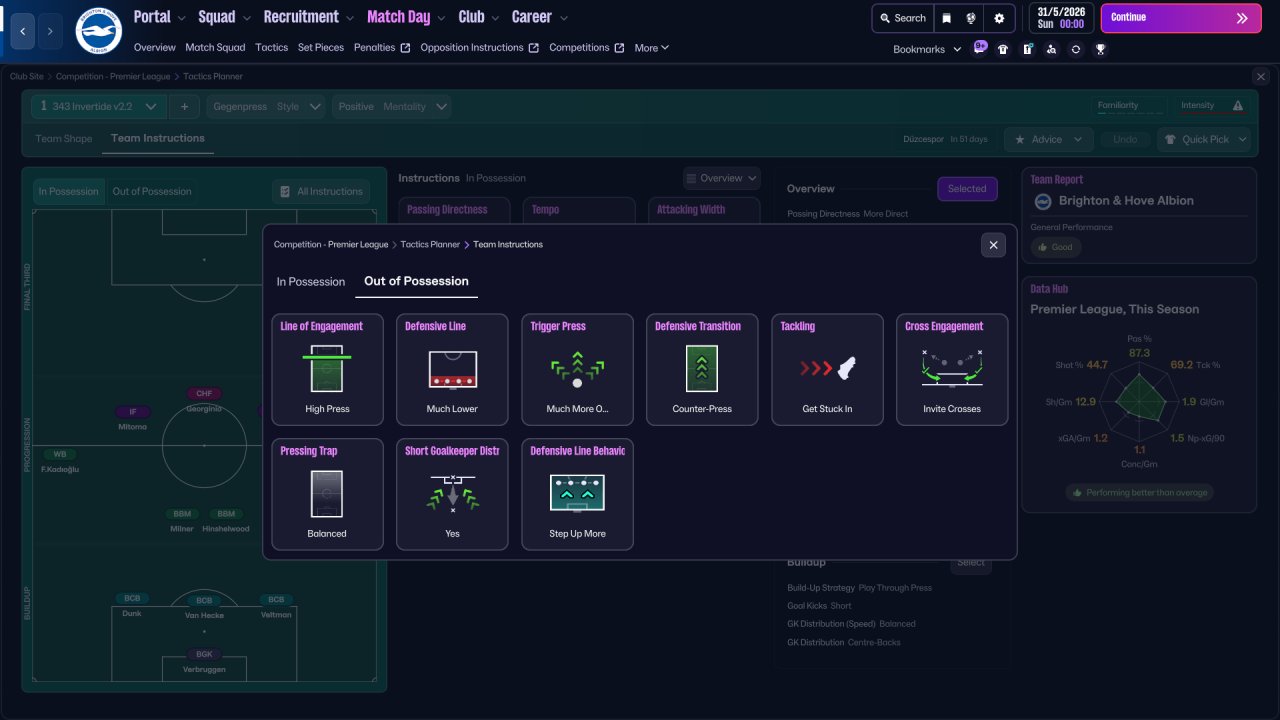Open the Tackling Get Stuck In card
1280x720 pixels.
pyautogui.click(x=828, y=370)
